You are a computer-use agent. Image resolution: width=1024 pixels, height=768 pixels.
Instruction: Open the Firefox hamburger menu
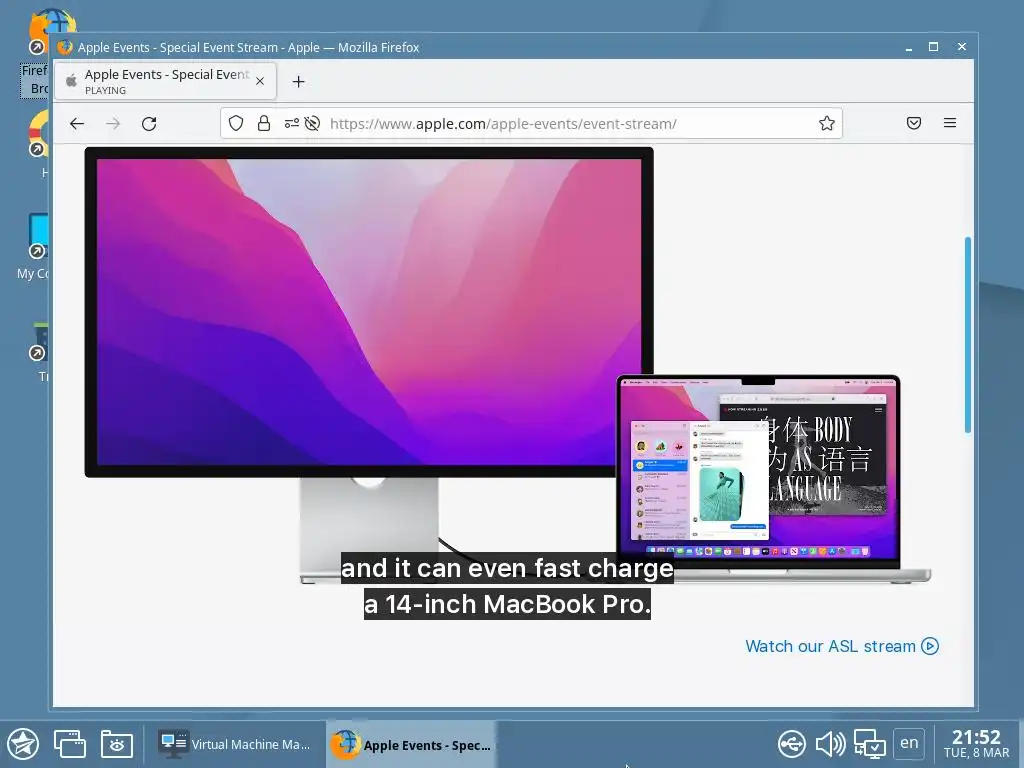point(950,123)
